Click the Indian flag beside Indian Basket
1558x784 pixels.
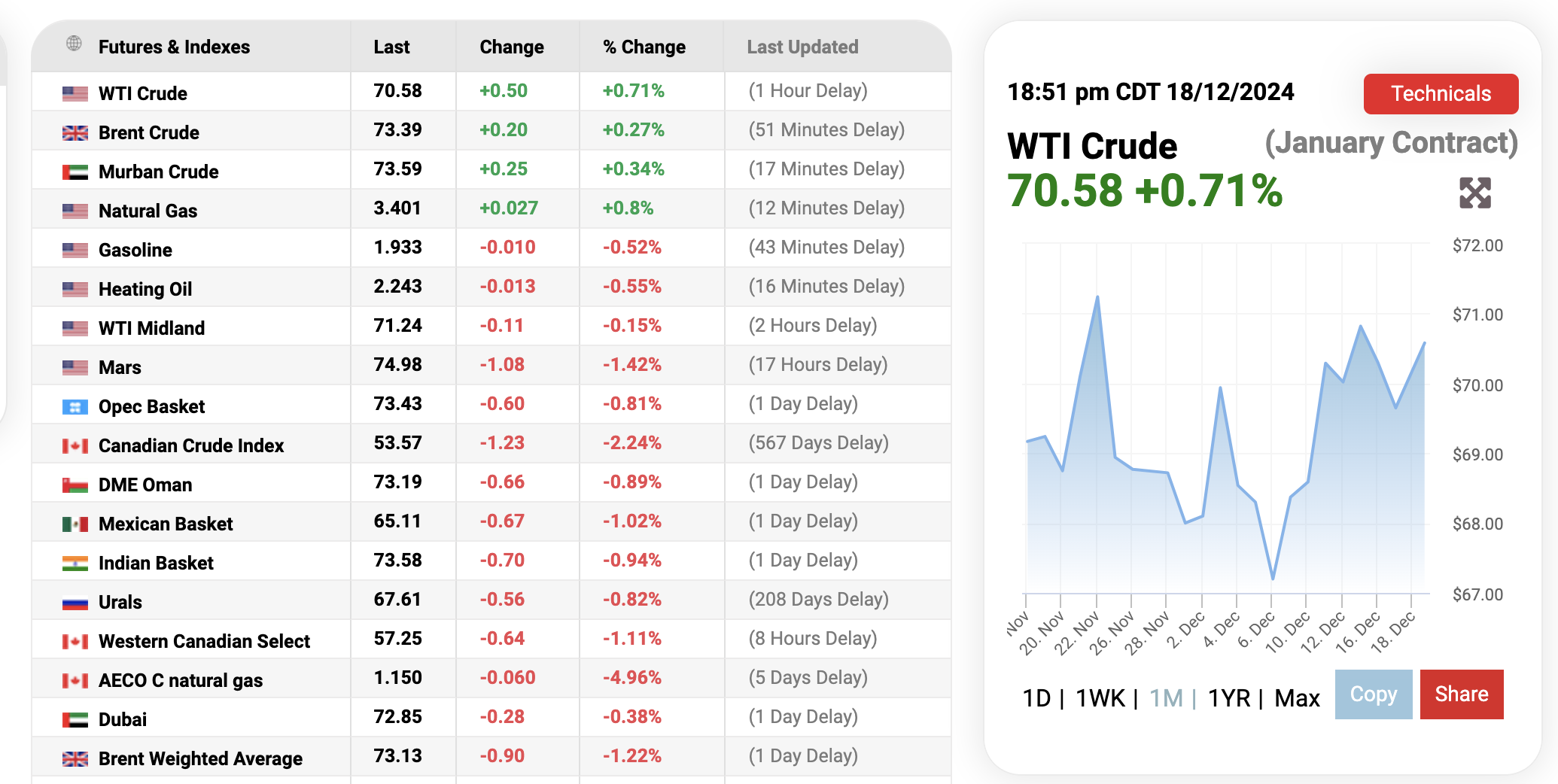[x=75, y=564]
